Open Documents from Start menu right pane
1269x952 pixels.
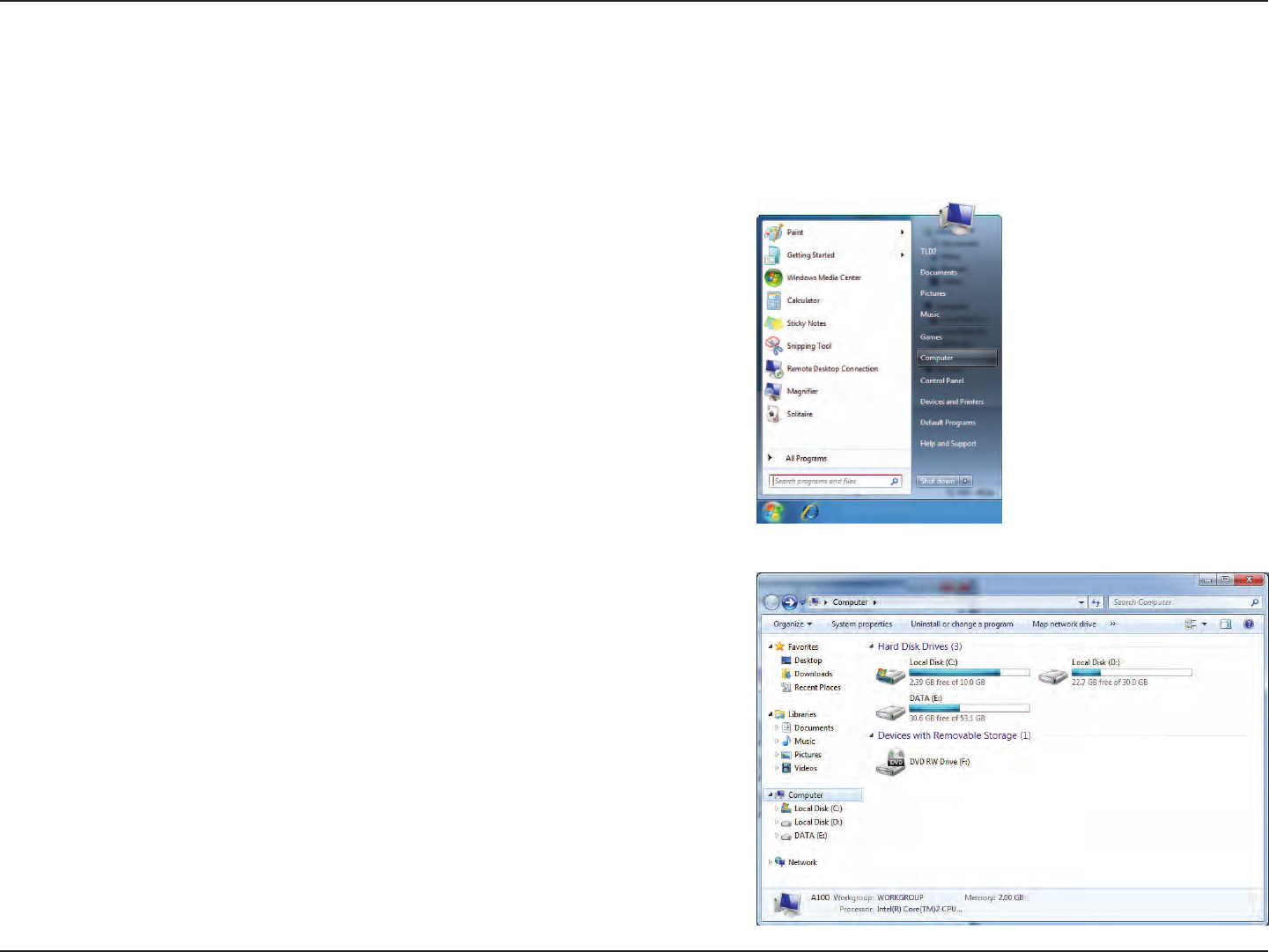[x=939, y=273]
